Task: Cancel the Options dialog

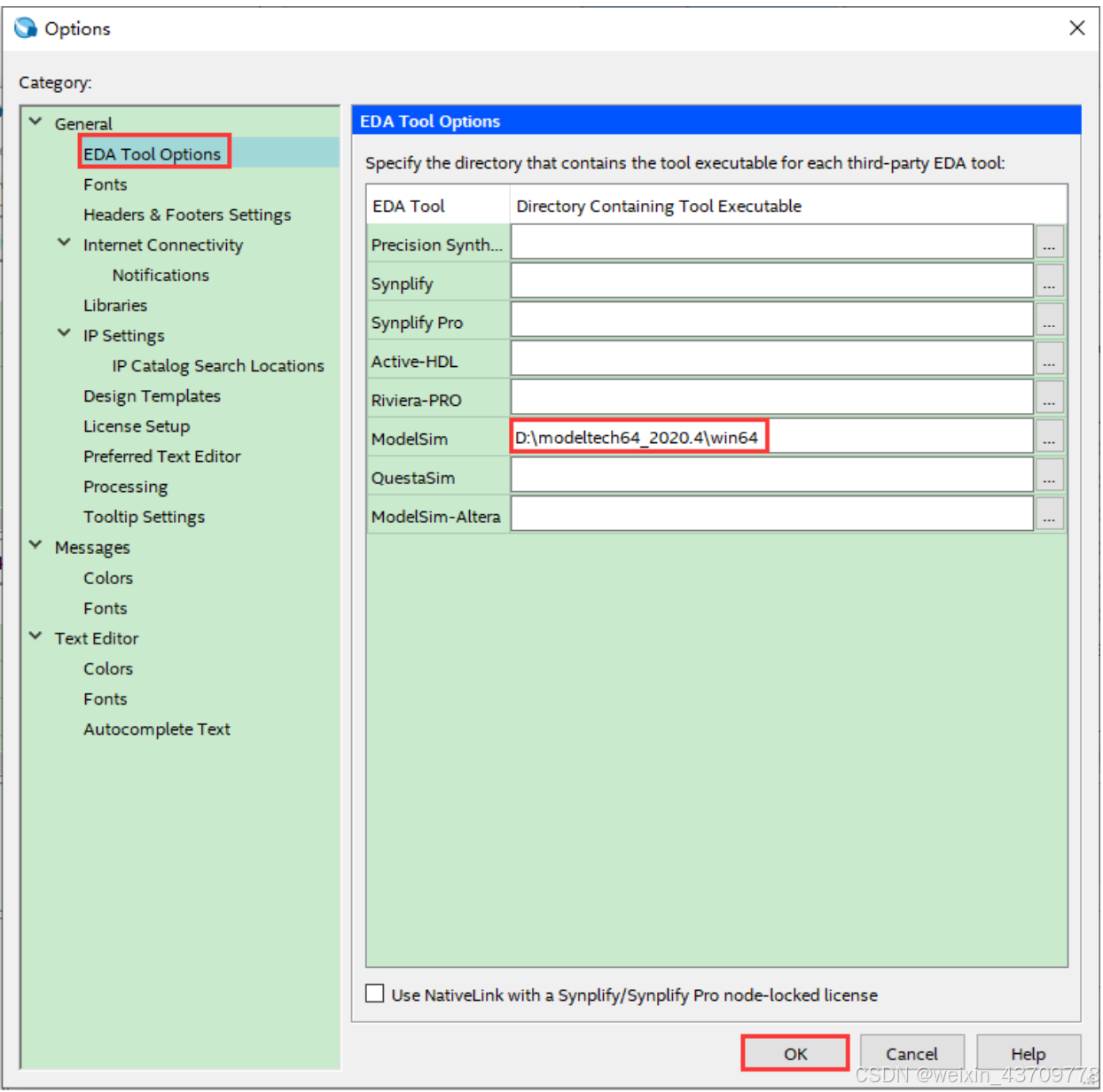Action: 911,1054
